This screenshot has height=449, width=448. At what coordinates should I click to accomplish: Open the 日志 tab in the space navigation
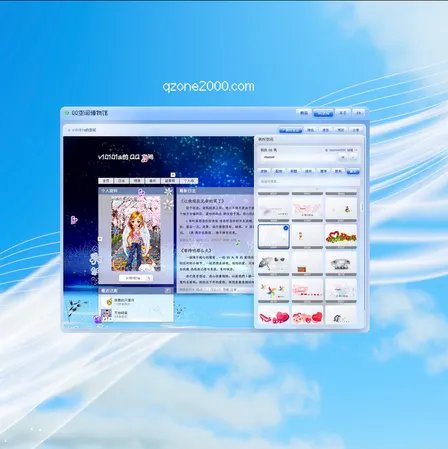coord(121,181)
